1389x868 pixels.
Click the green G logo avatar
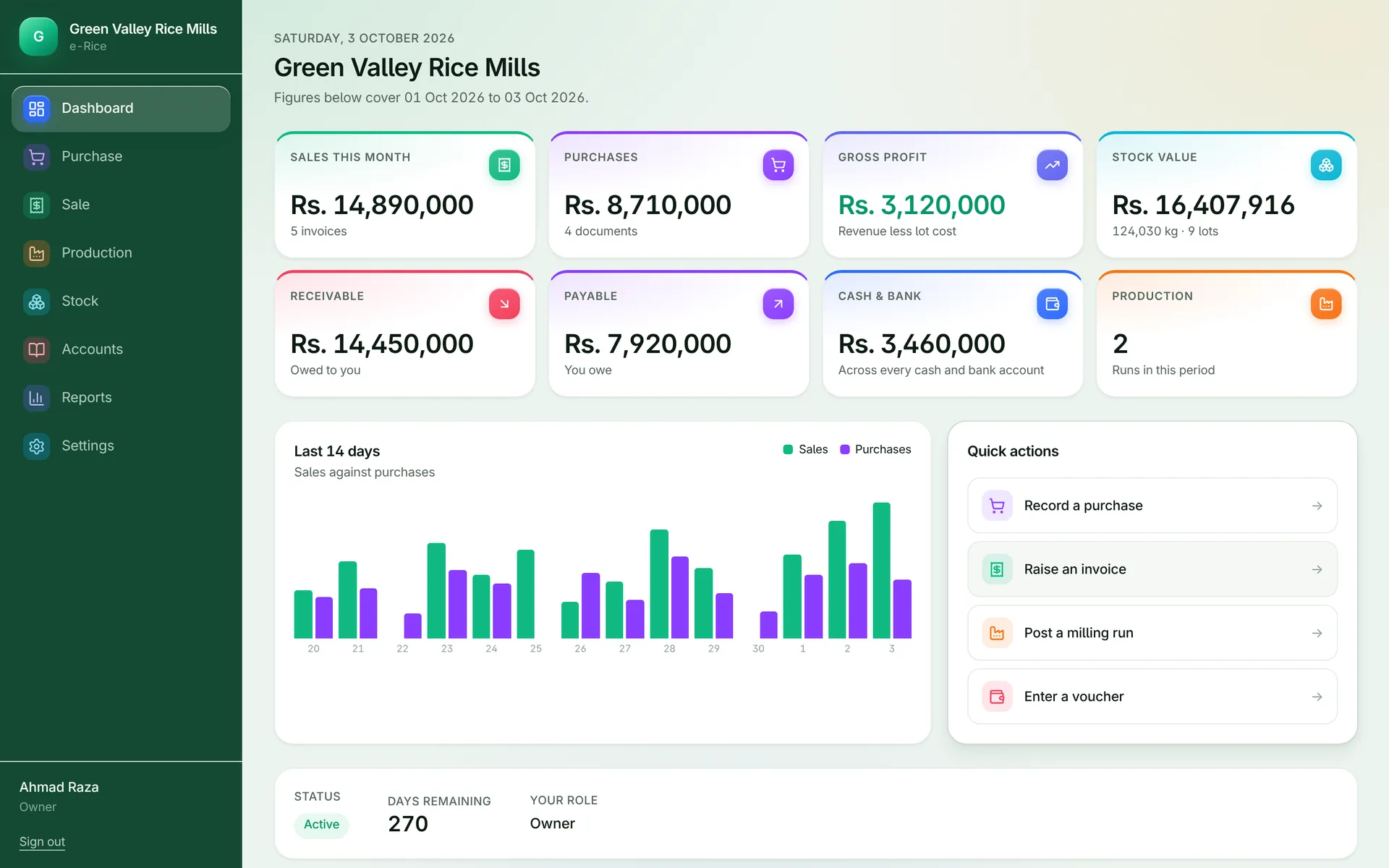pos(38,37)
